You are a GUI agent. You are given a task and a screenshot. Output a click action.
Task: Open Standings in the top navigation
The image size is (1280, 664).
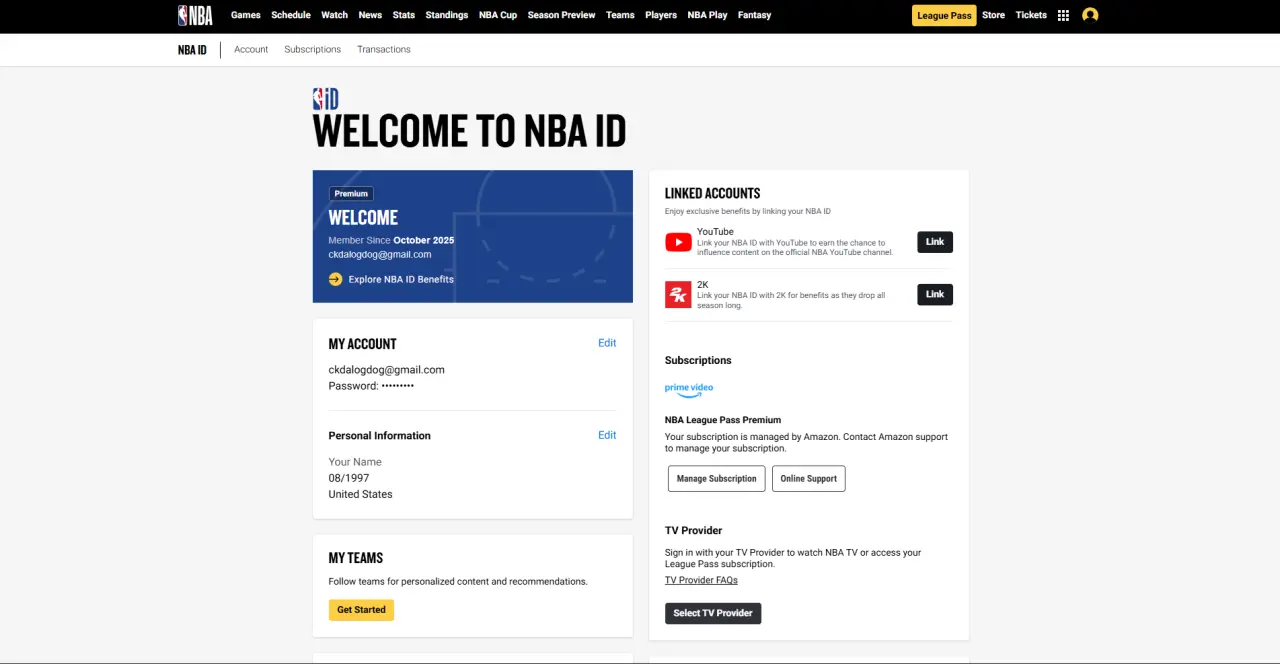(x=447, y=15)
